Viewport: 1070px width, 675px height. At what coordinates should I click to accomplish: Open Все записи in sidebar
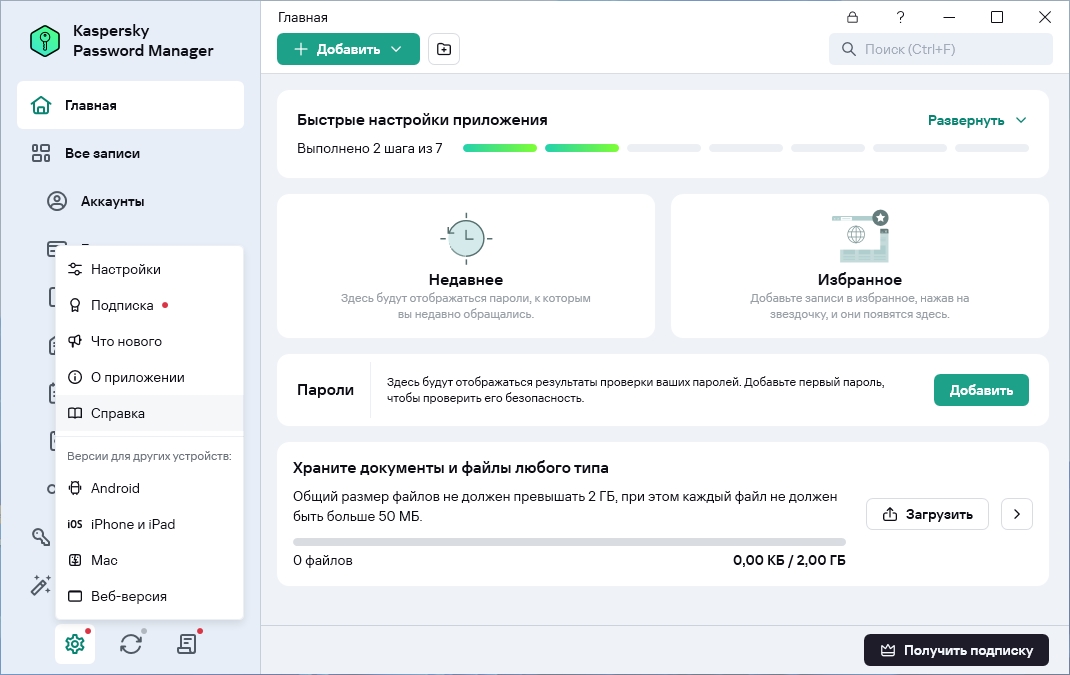click(x=130, y=153)
